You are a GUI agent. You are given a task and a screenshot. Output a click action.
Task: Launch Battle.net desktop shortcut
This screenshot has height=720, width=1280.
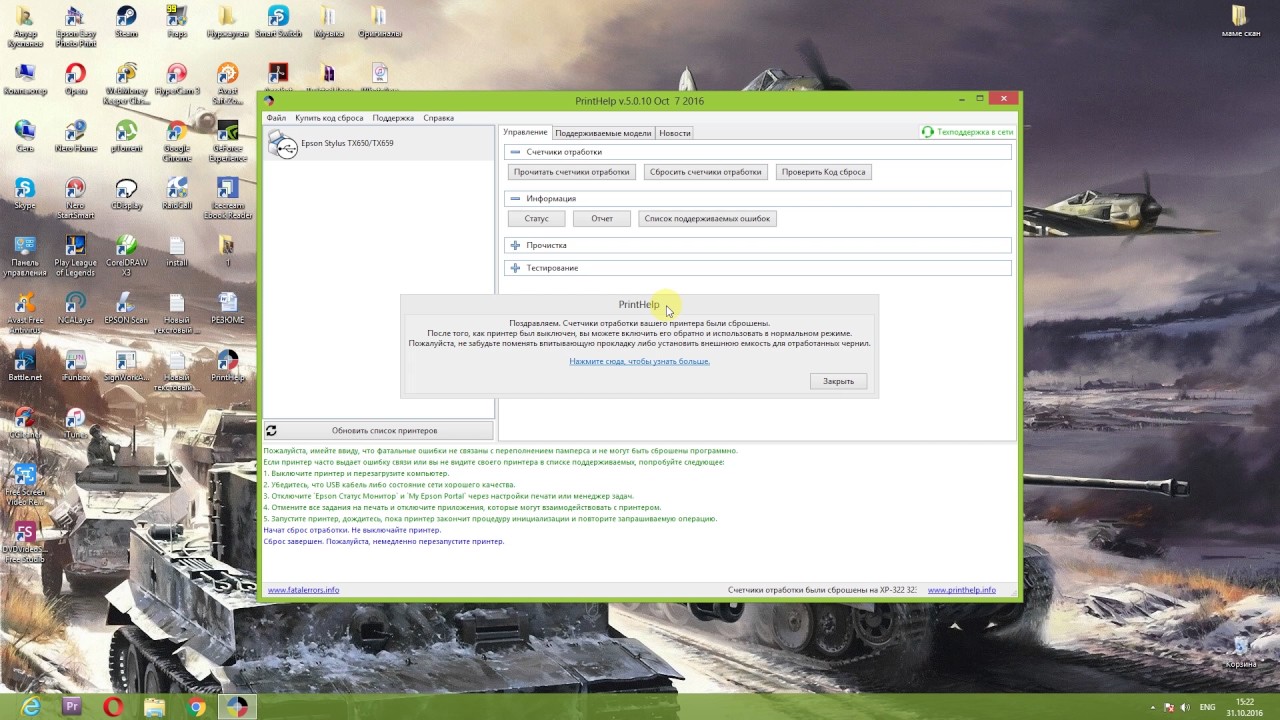point(25,365)
